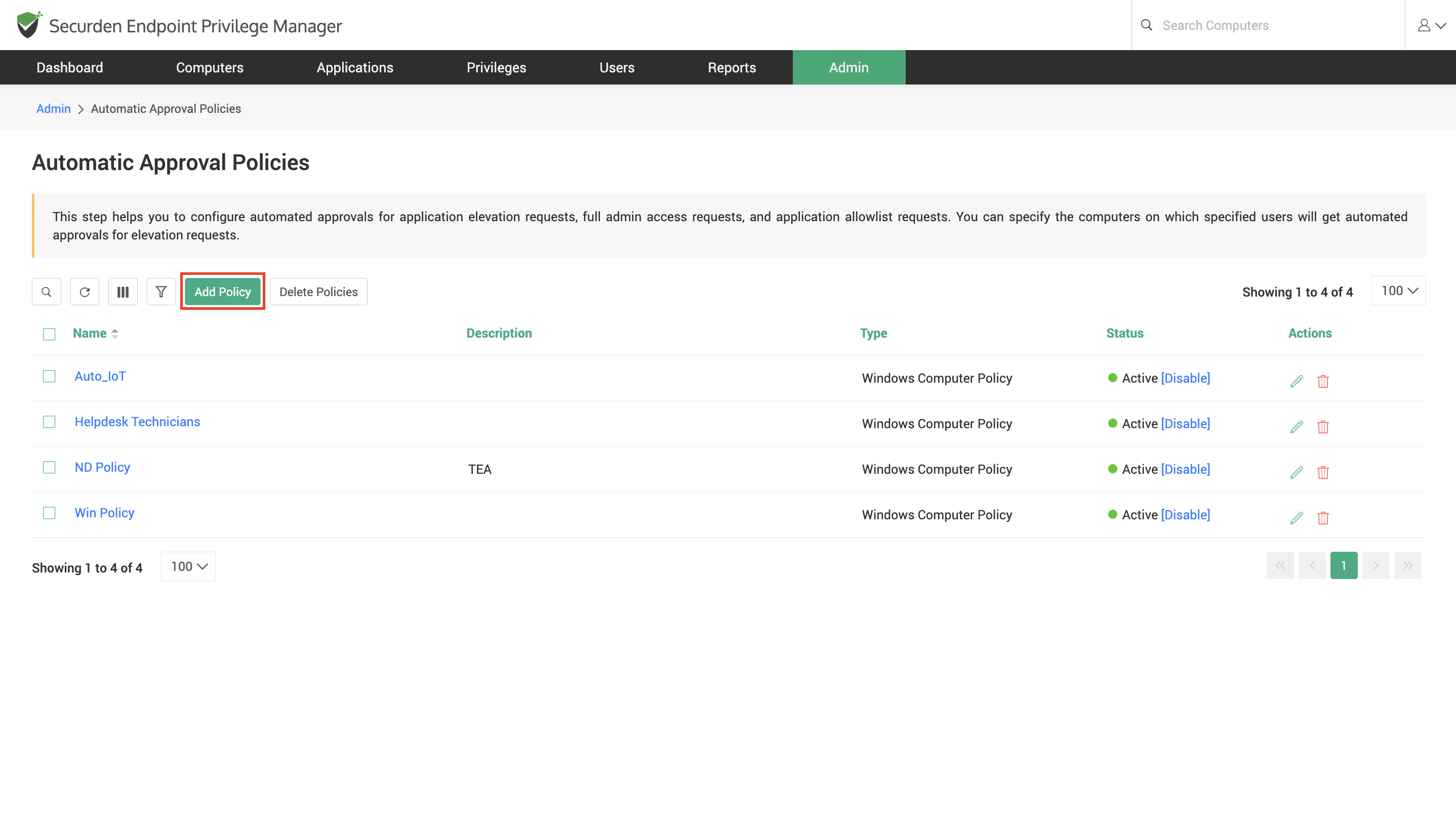
Task: Check the Auto_IoT row checkbox
Action: click(x=49, y=376)
